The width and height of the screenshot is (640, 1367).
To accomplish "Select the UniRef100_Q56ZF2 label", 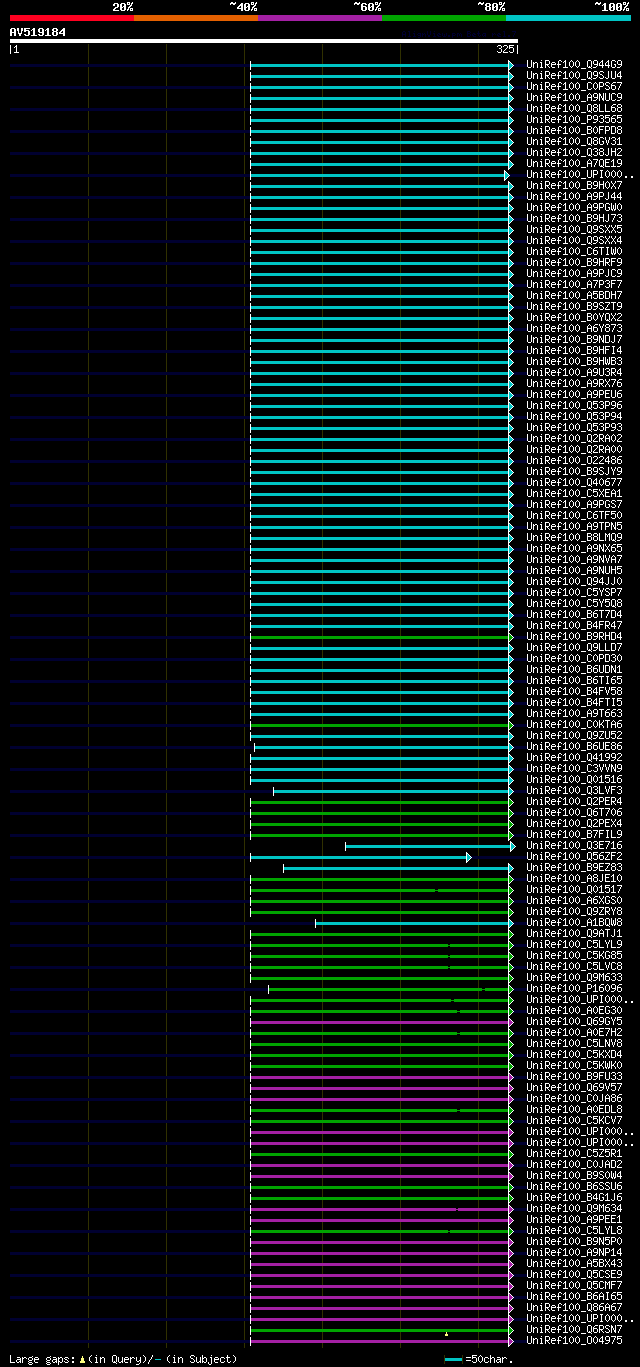I will 574,856.
